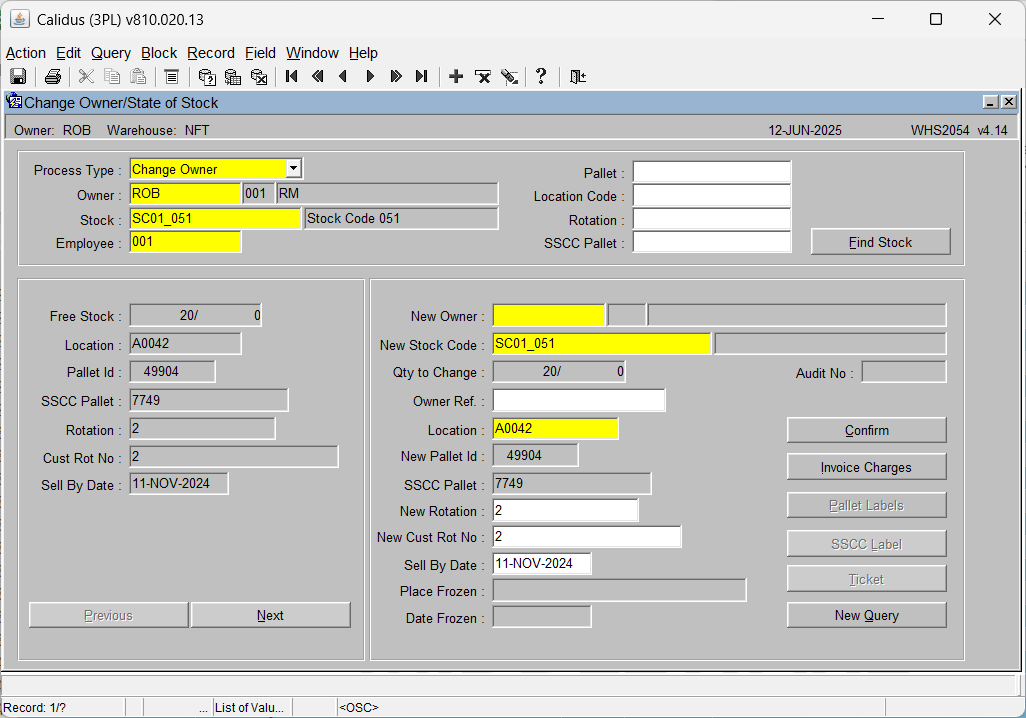Open the Query menu
Image resolution: width=1026 pixels, height=718 pixels.
point(111,53)
